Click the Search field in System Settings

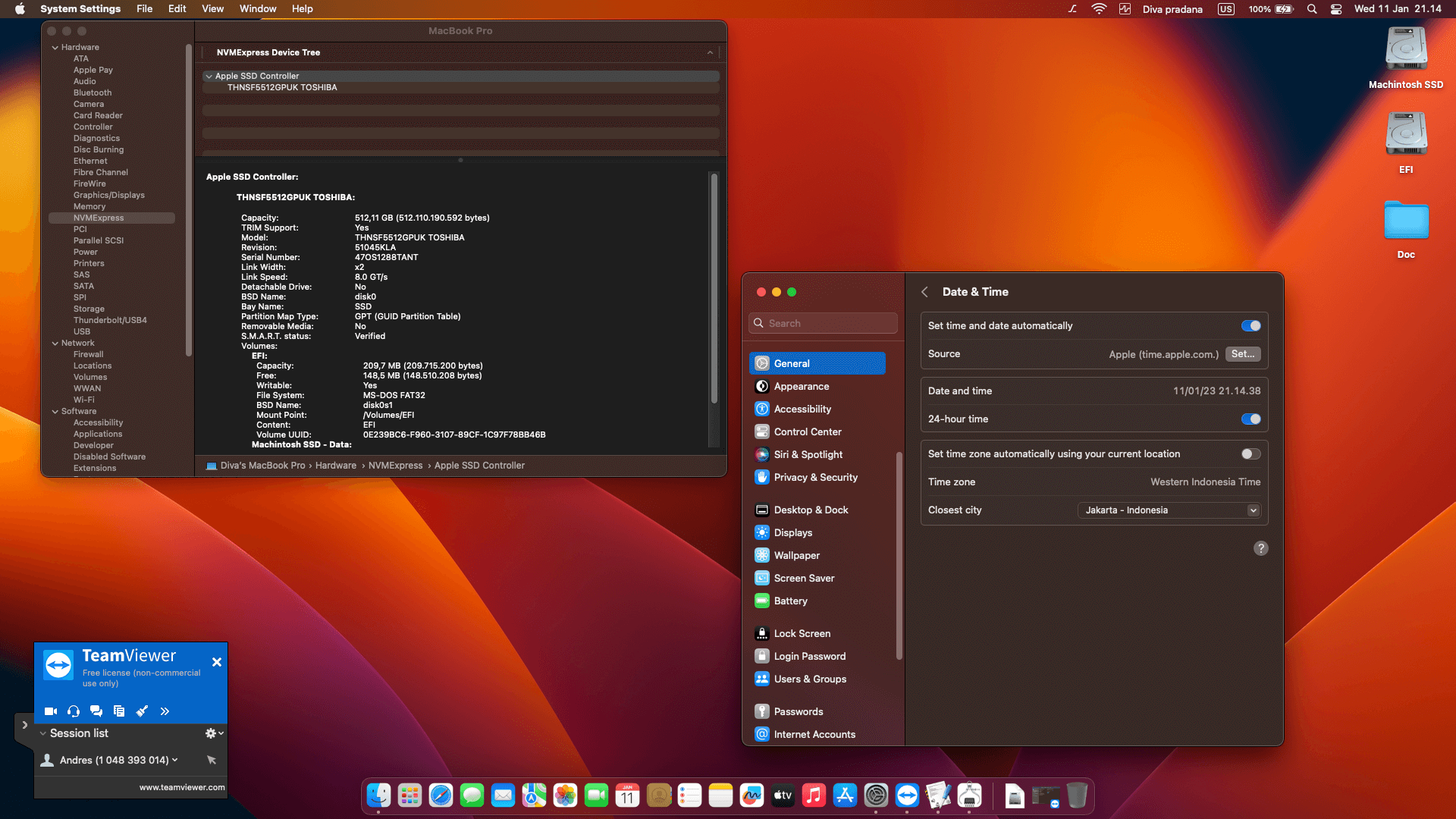823,322
